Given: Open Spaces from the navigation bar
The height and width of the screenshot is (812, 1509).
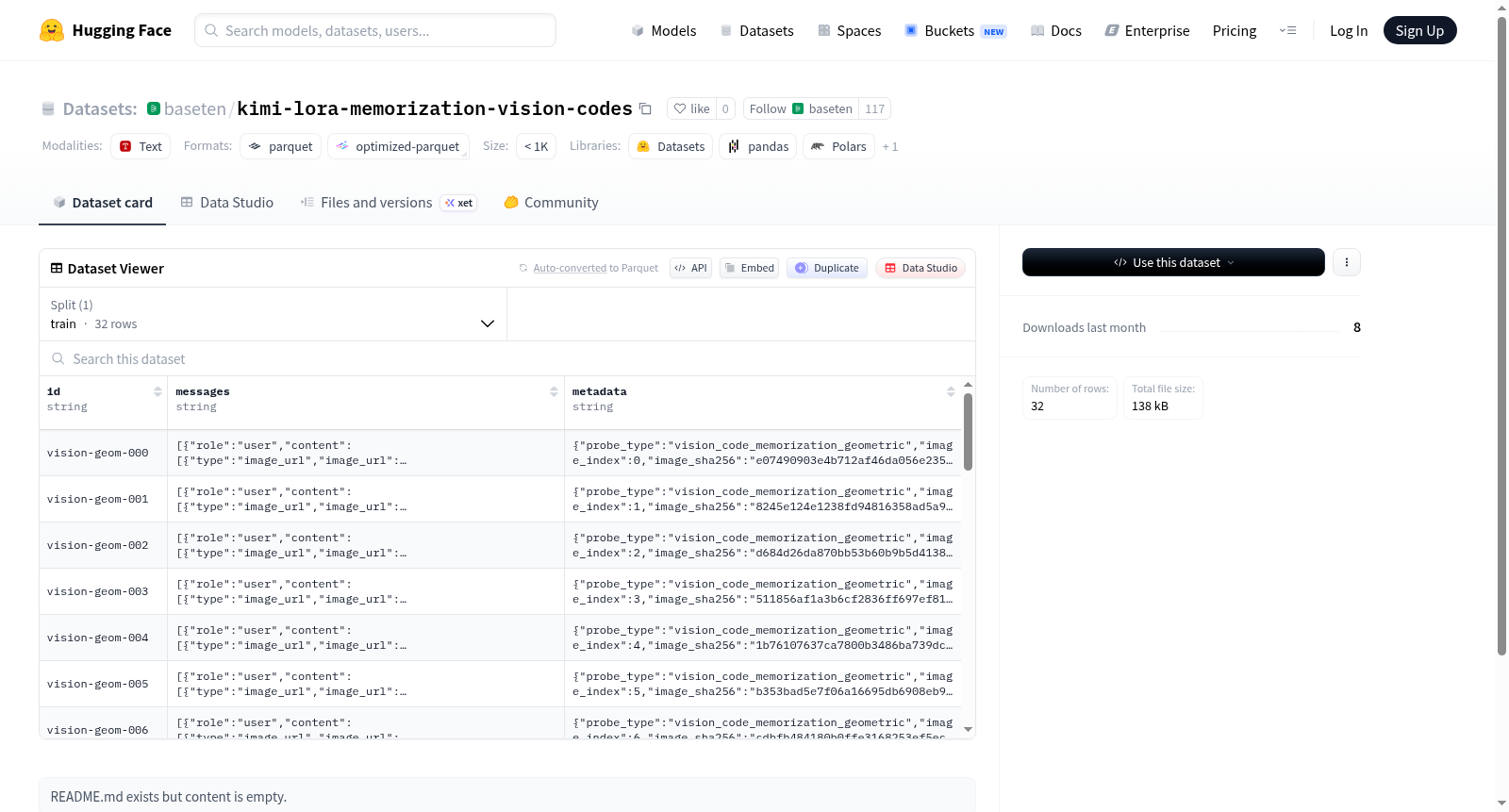Looking at the screenshot, I should coord(849,31).
